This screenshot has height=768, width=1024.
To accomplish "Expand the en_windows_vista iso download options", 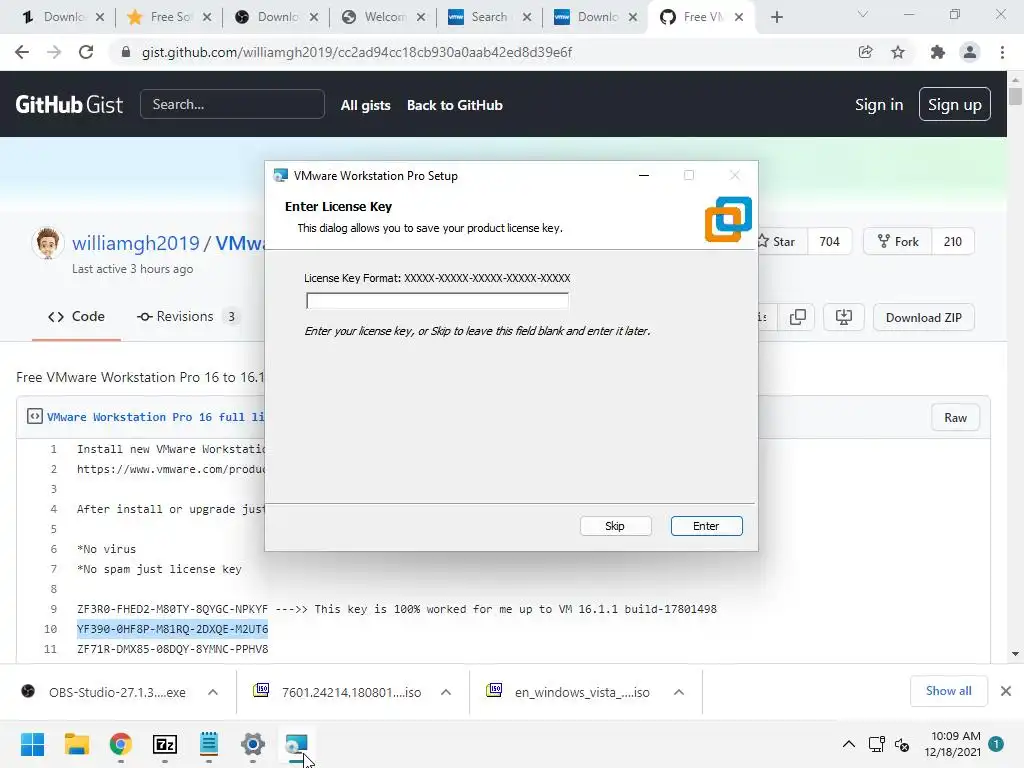I will tap(679, 692).
